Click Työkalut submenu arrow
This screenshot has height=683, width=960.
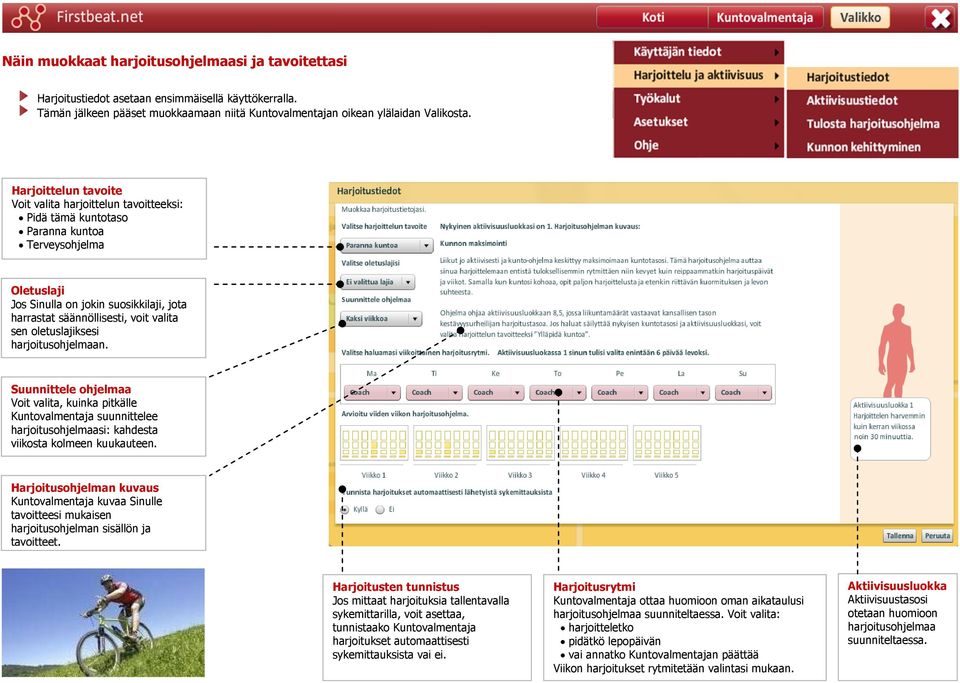pos(776,99)
